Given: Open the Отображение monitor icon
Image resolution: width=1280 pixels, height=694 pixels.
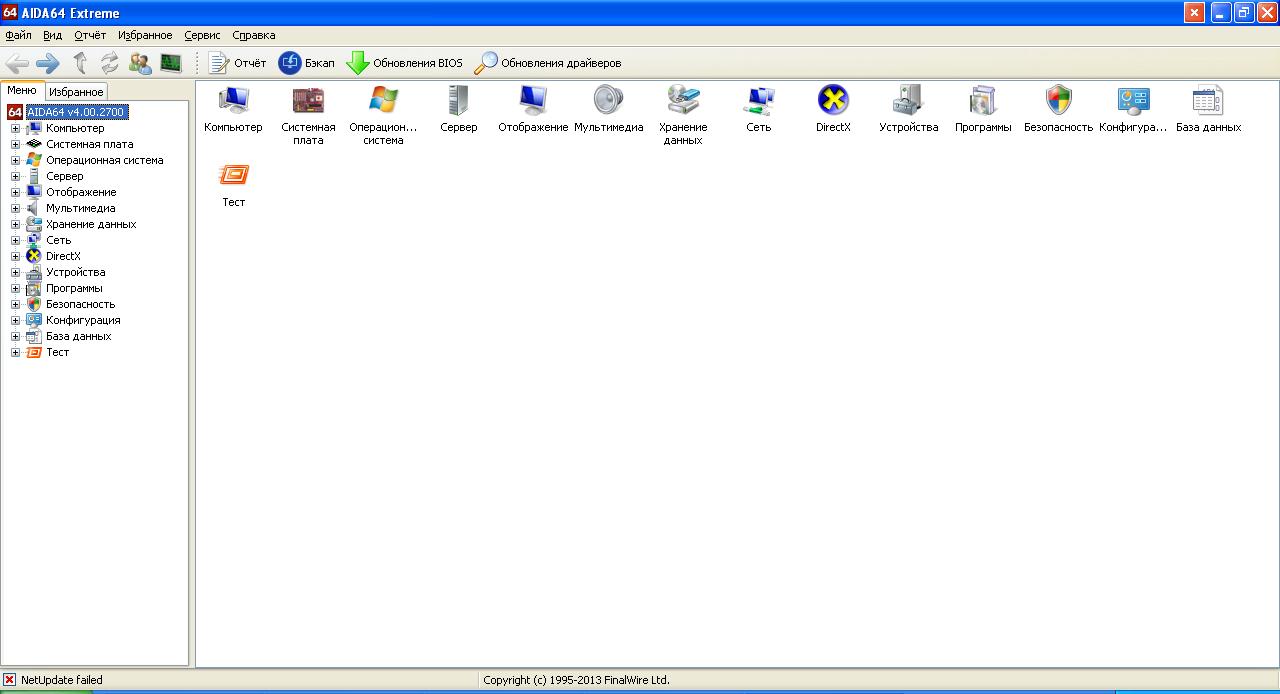Looking at the screenshot, I should coord(533,100).
